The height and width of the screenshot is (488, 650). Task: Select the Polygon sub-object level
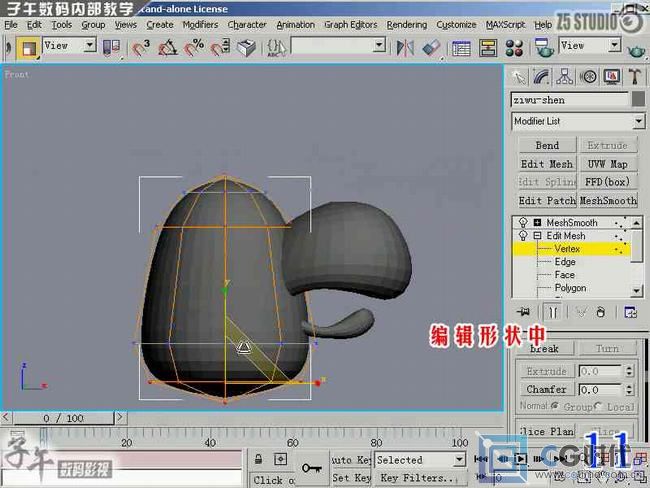tap(570, 288)
